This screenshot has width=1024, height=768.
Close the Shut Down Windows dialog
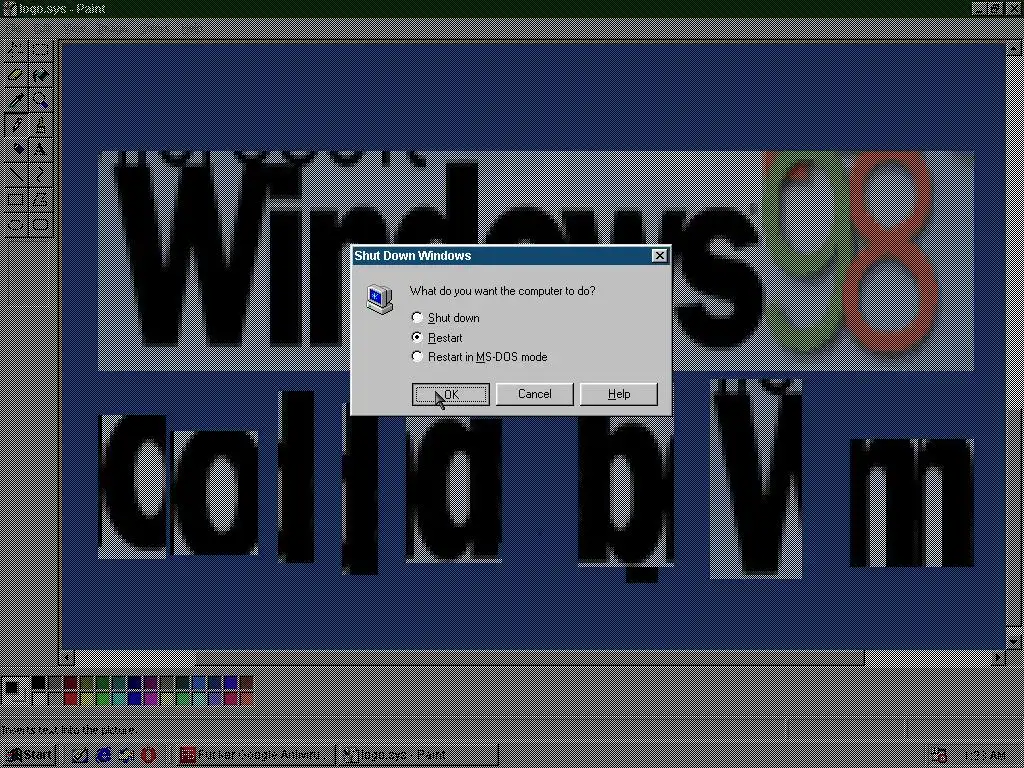[660, 256]
